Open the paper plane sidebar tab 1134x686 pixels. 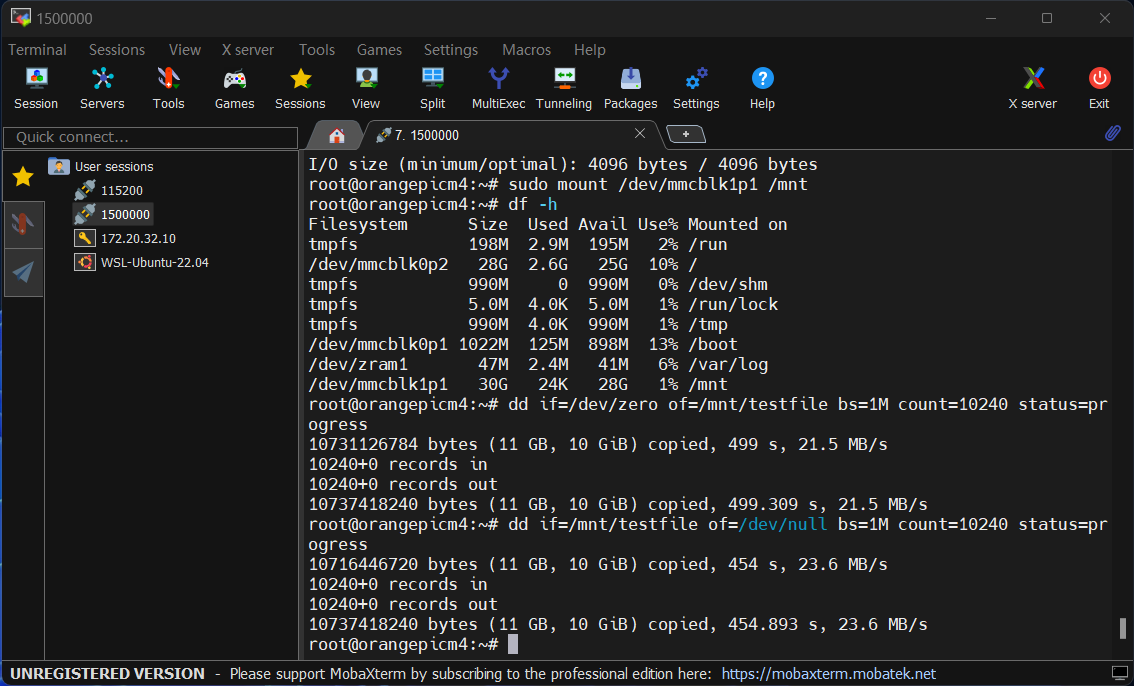[23, 272]
